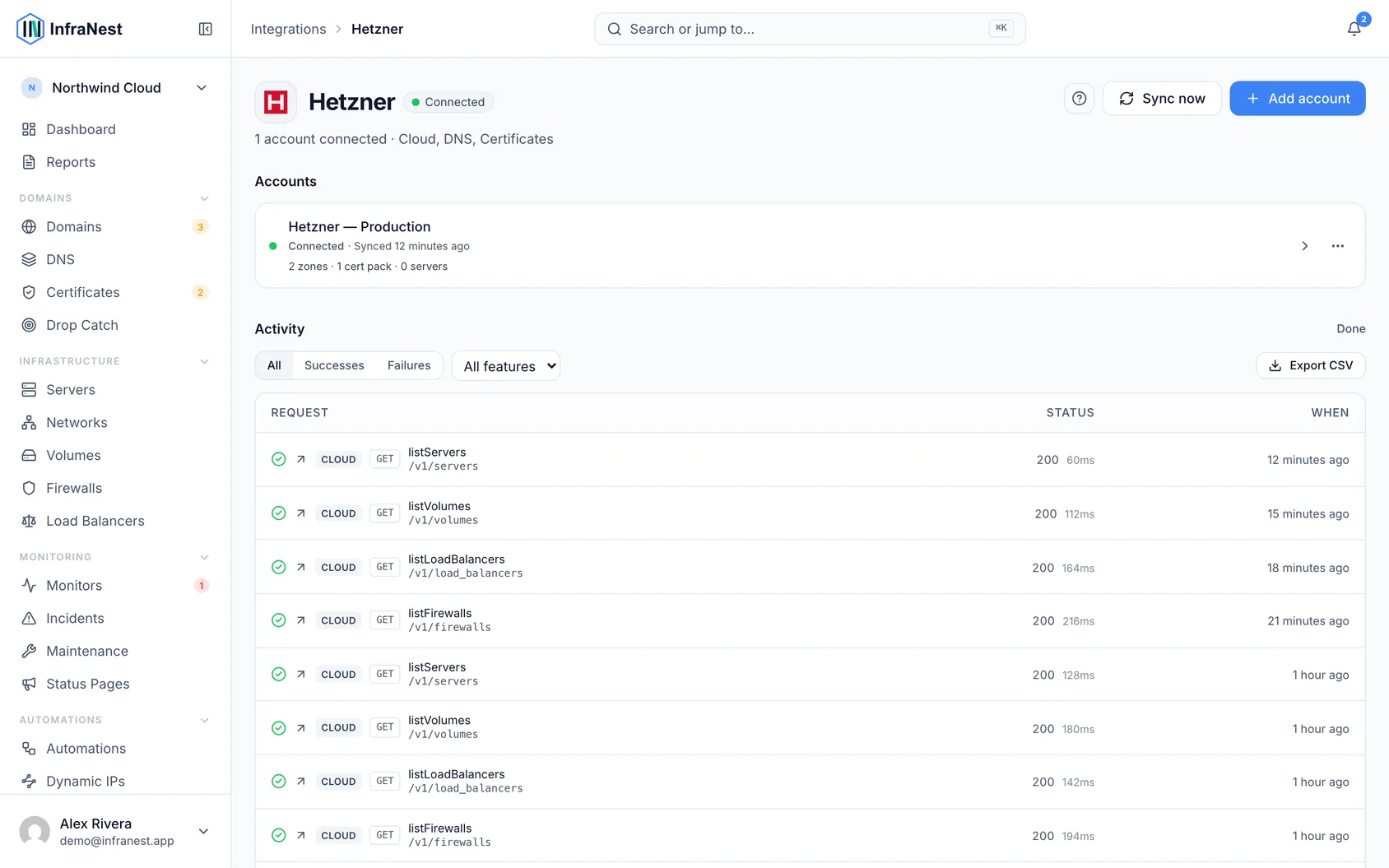Click '2 zones · 1 cert pack' summary

pyautogui.click(x=340, y=267)
